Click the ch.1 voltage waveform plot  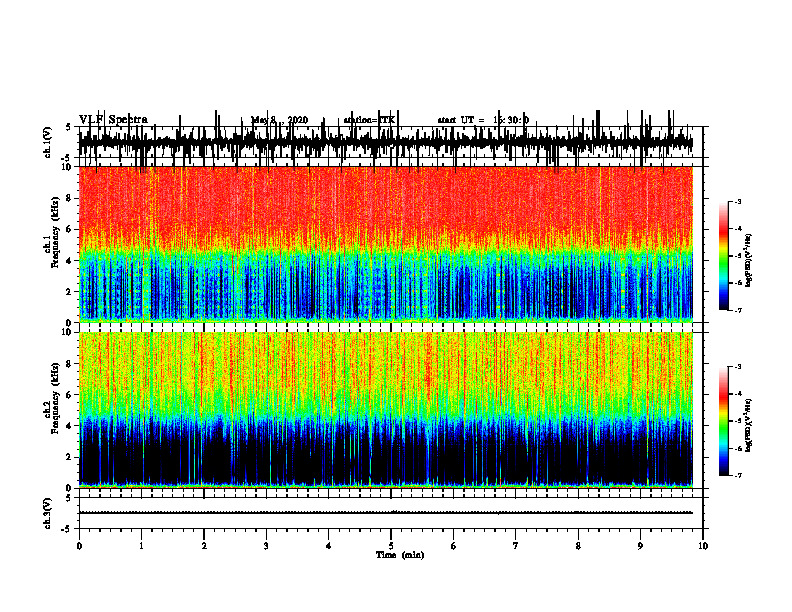(390, 142)
